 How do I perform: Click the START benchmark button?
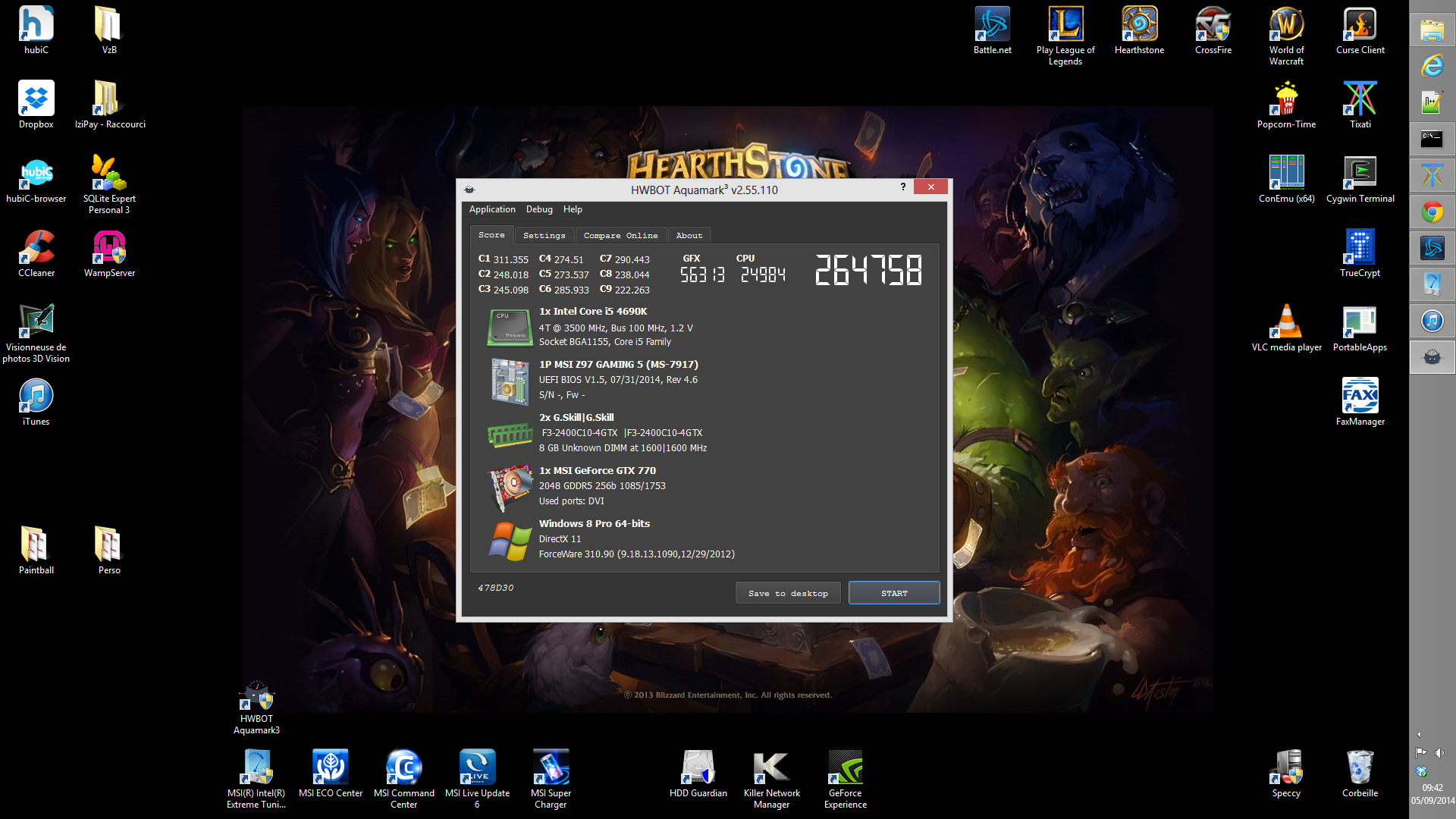(894, 593)
